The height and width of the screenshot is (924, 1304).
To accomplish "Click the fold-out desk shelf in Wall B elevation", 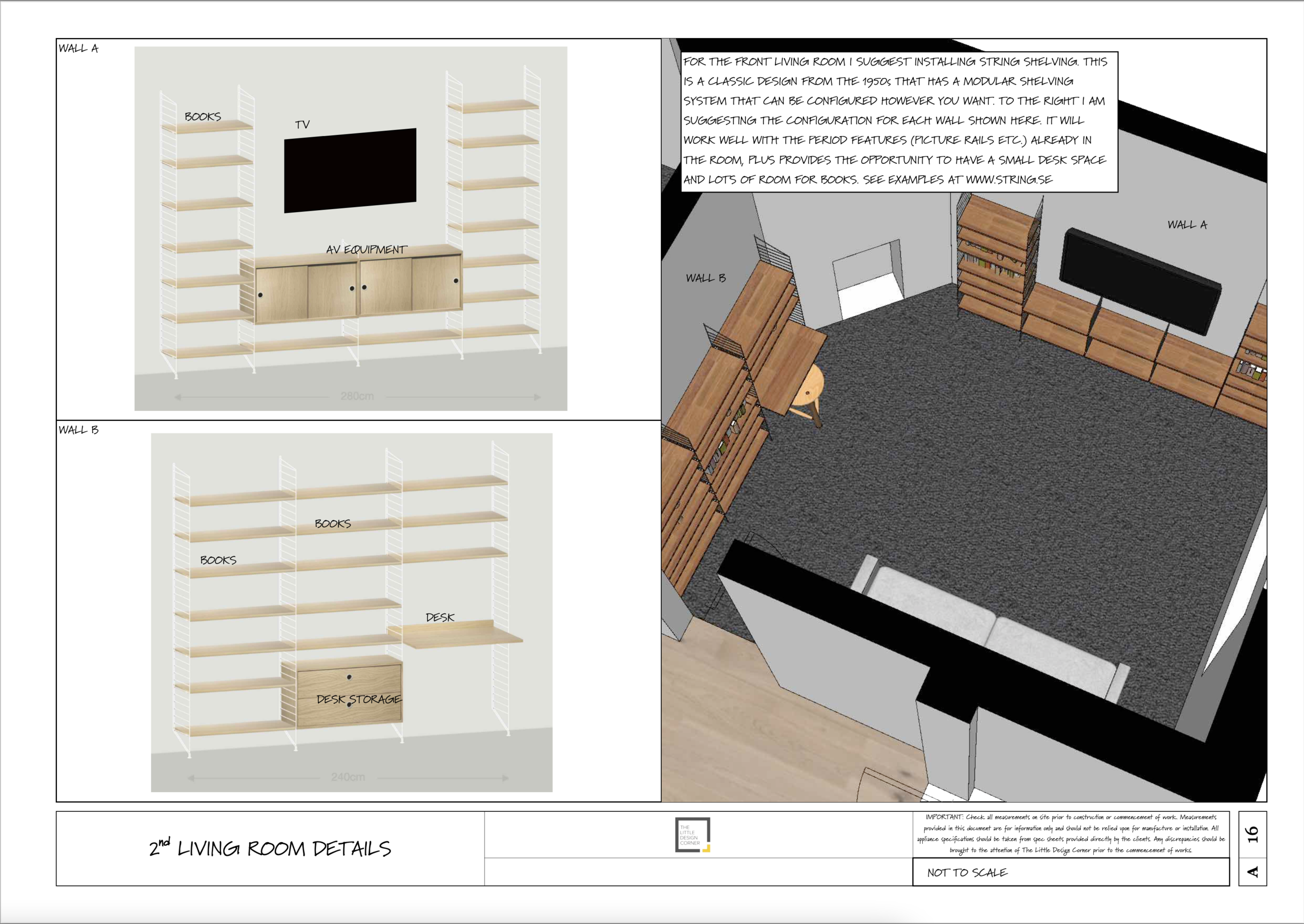I will [455, 635].
